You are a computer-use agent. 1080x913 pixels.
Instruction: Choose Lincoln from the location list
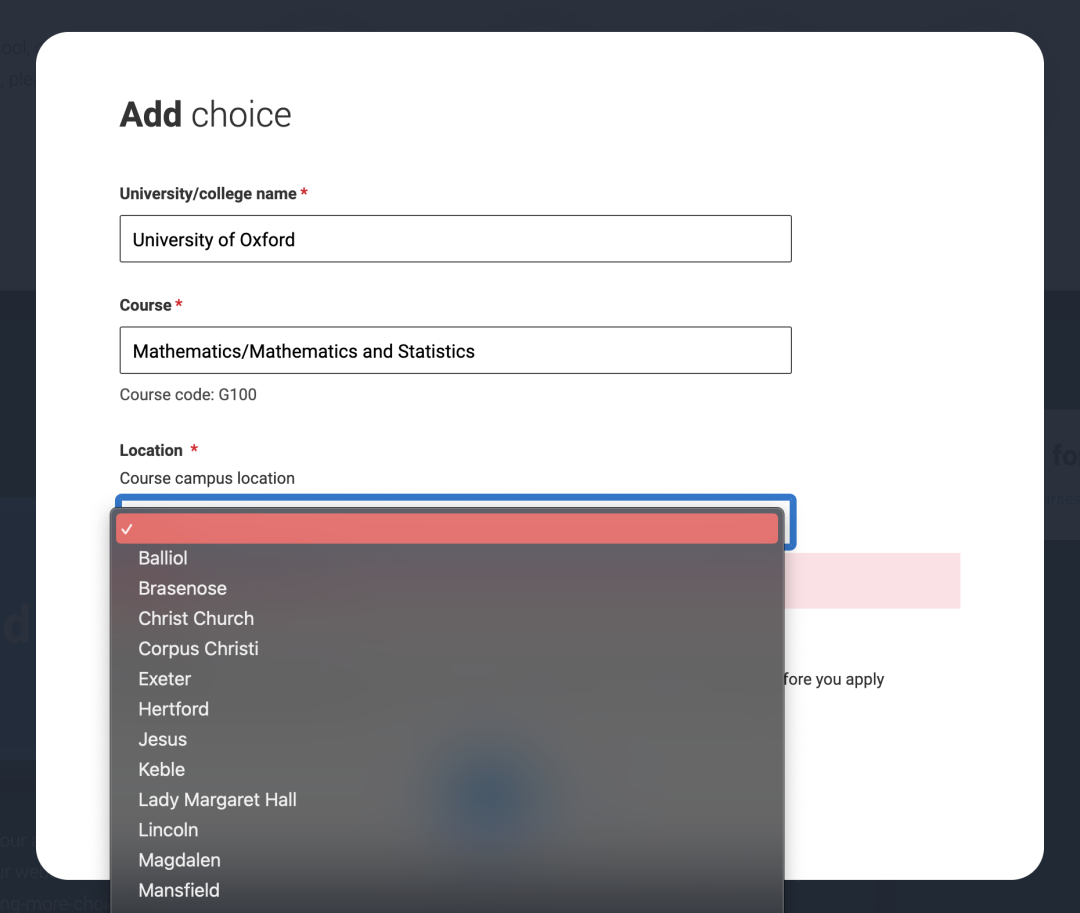pyautogui.click(x=447, y=830)
